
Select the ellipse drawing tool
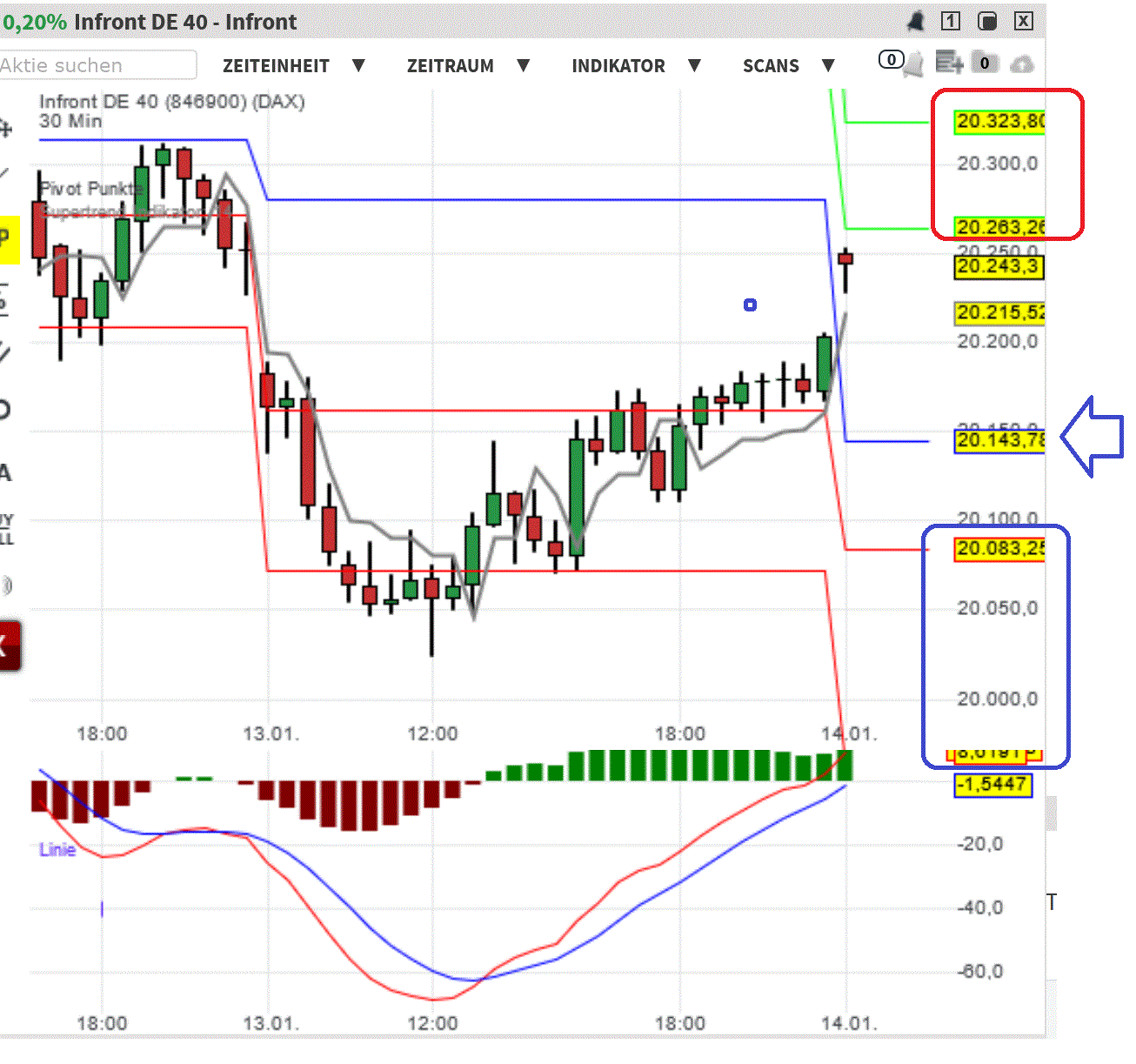7,405
